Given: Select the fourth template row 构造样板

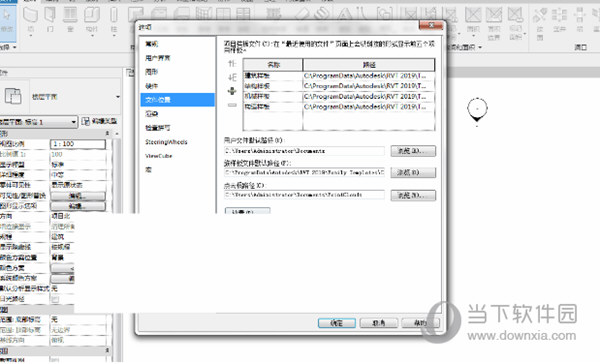Looking at the screenshot, I should coord(339,107).
